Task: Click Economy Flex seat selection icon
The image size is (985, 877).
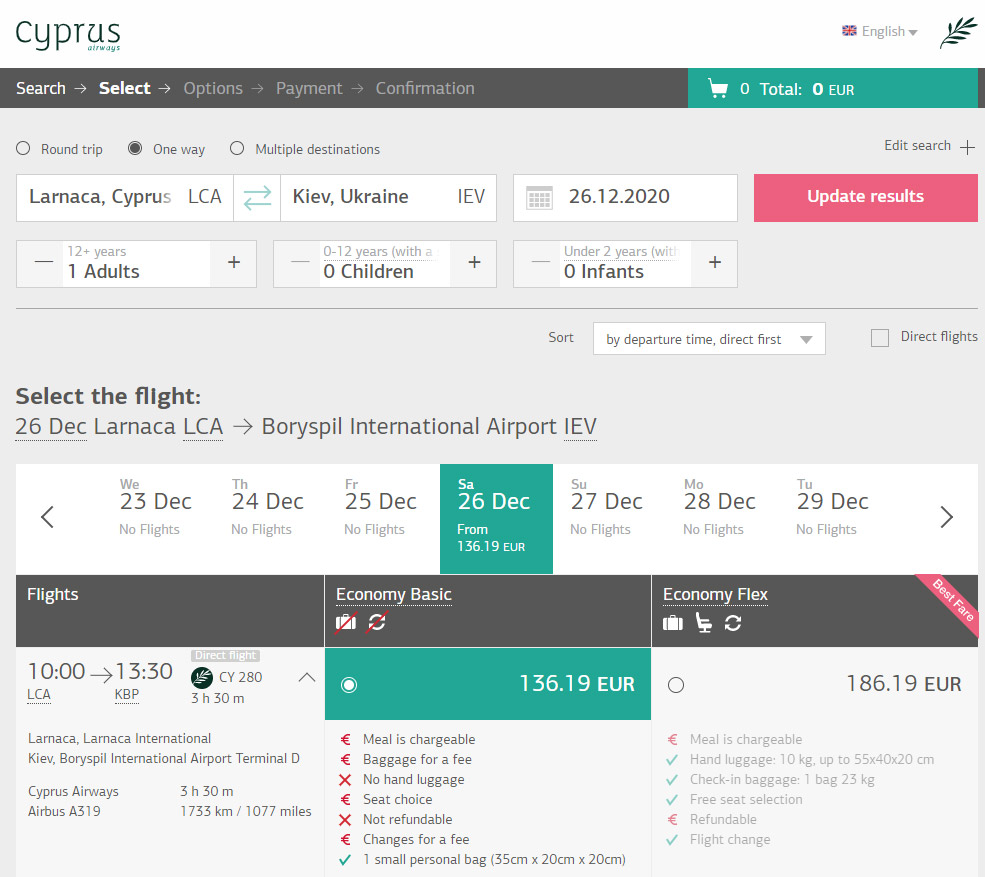Action: (704, 623)
